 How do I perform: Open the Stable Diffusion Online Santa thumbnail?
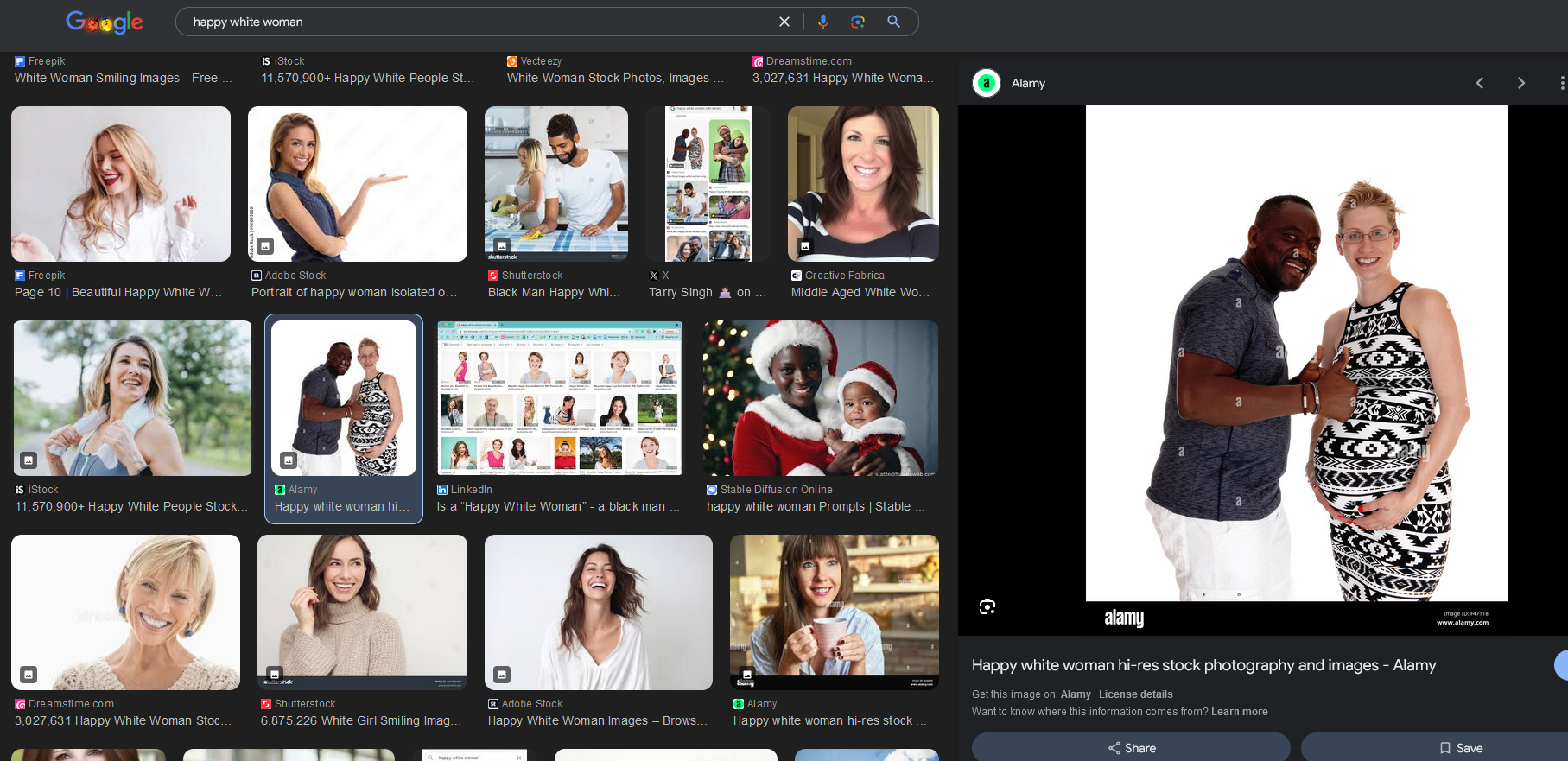point(820,398)
